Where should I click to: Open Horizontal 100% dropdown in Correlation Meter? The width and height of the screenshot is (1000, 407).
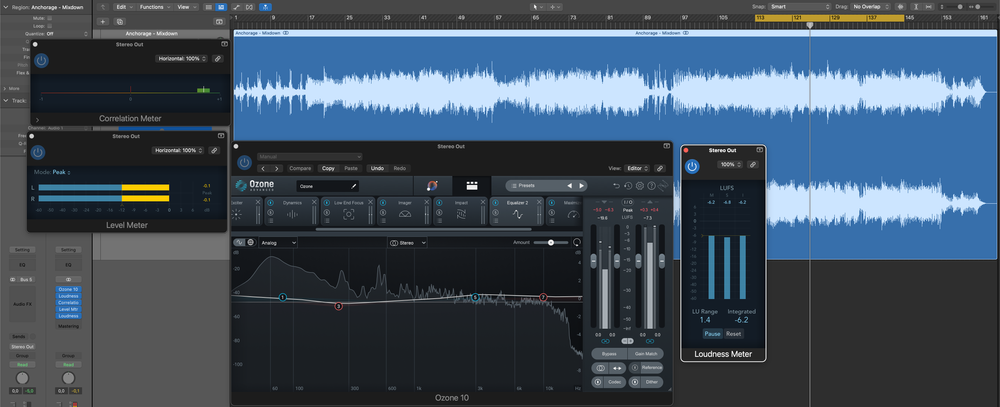(x=181, y=59)
